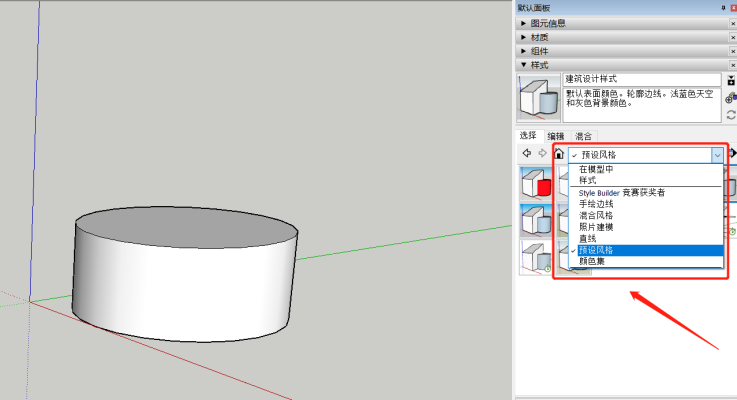Select the red cylinder style thumbnail

(536, 183)
